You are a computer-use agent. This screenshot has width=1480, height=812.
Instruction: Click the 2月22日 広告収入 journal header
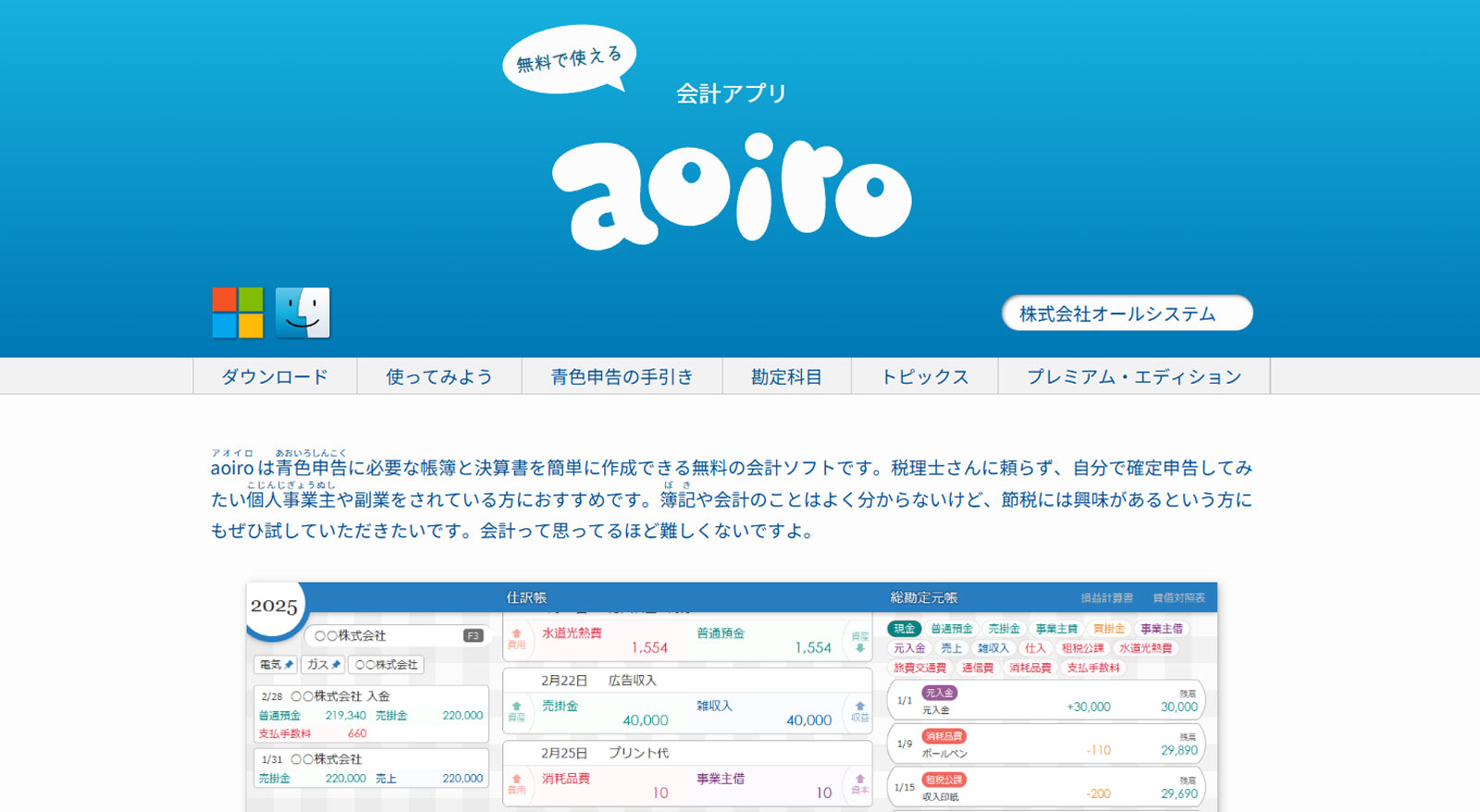pyautogui.click(x=687, y=681)
